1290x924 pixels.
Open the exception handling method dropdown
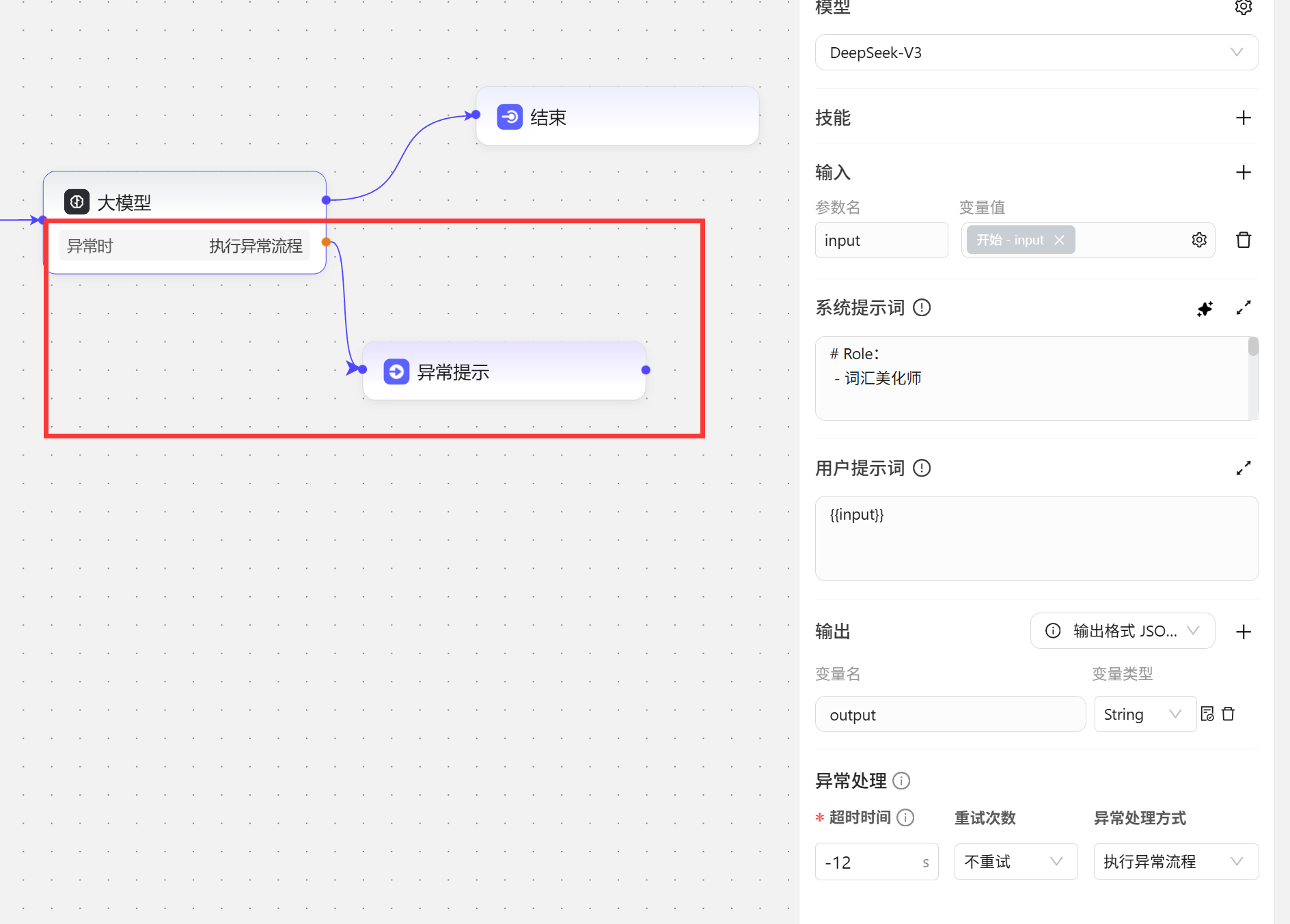pos(1175,862)
